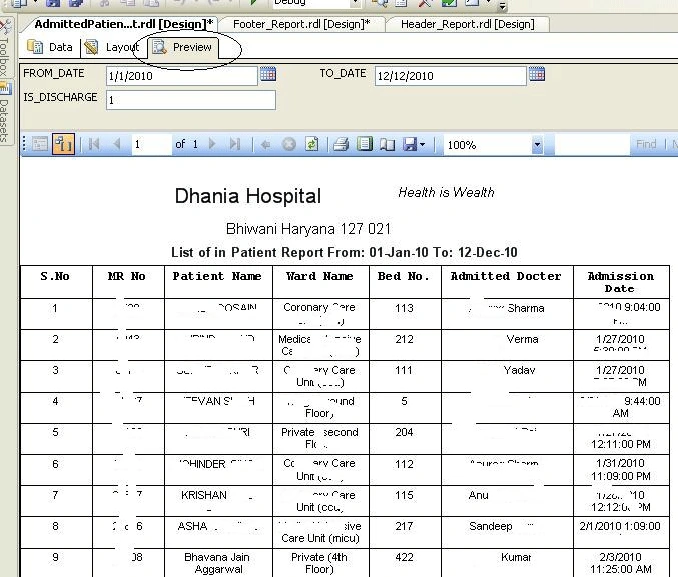Jump to last report page

[235, 144]
